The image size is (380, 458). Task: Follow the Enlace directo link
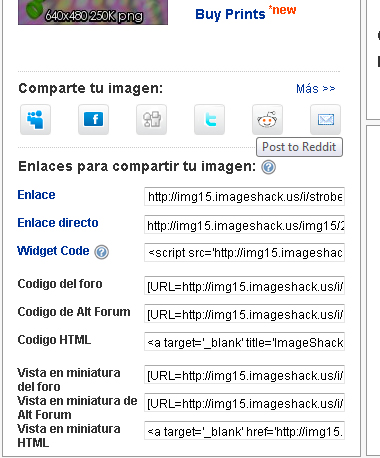(58, 223)
